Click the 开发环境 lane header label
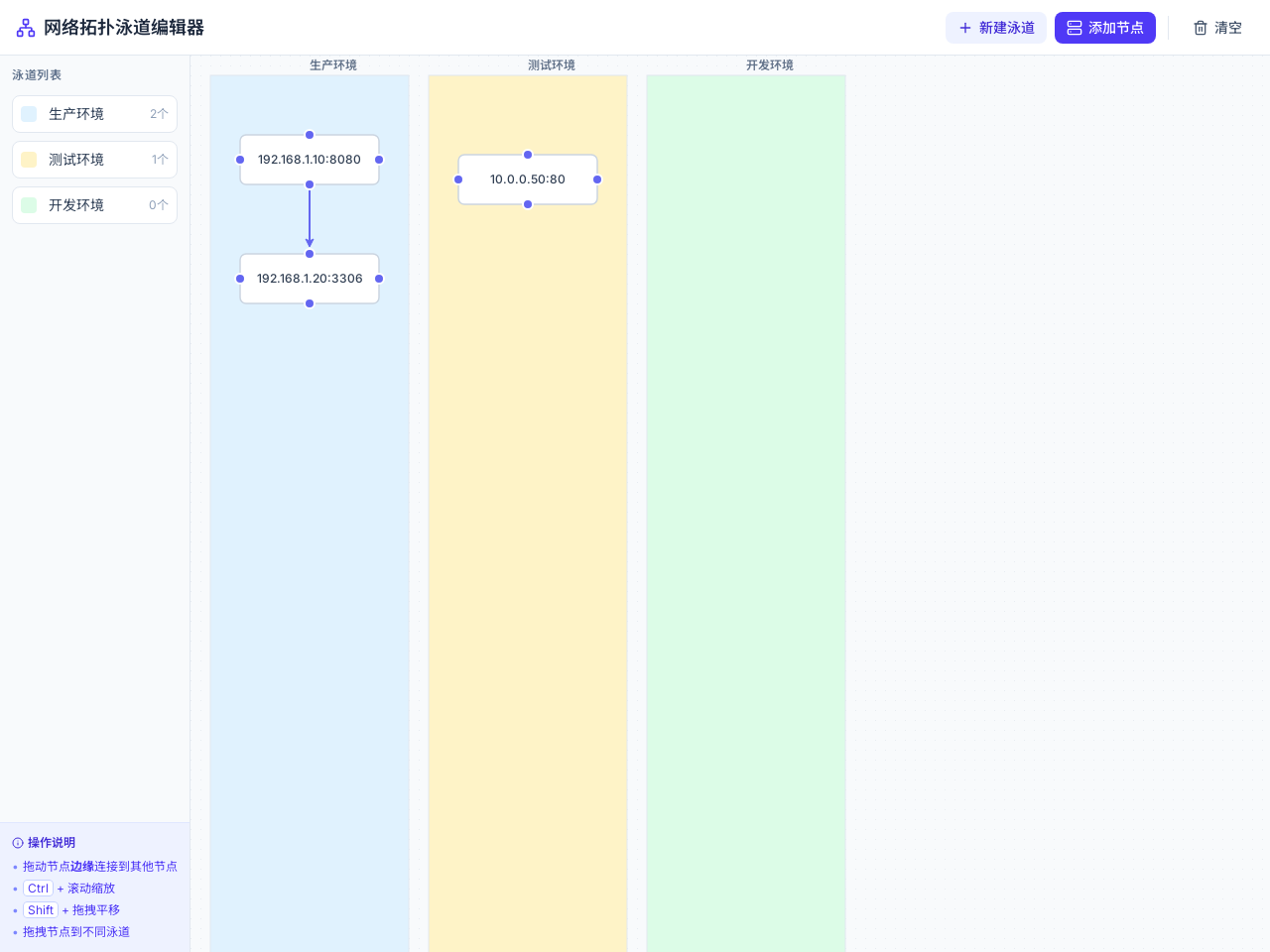 pyautogui.click(x=770, y=65)
